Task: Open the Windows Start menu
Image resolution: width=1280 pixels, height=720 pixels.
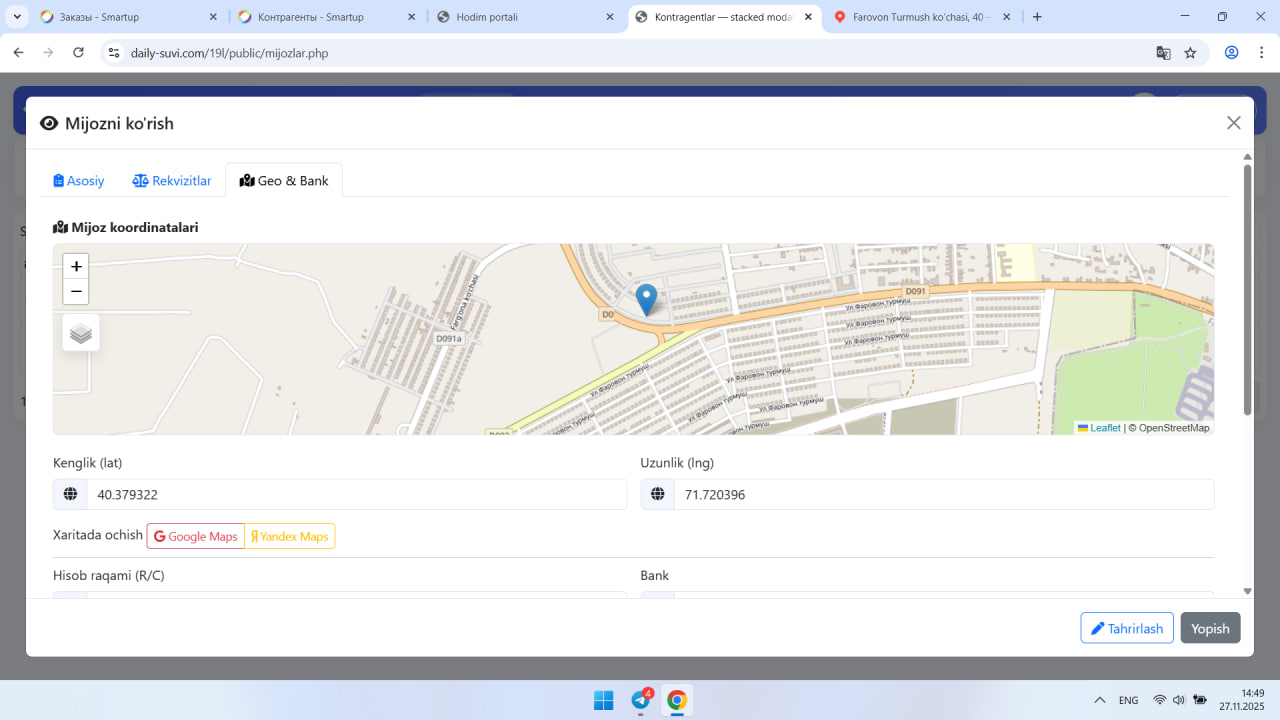Action: point(604,700)
